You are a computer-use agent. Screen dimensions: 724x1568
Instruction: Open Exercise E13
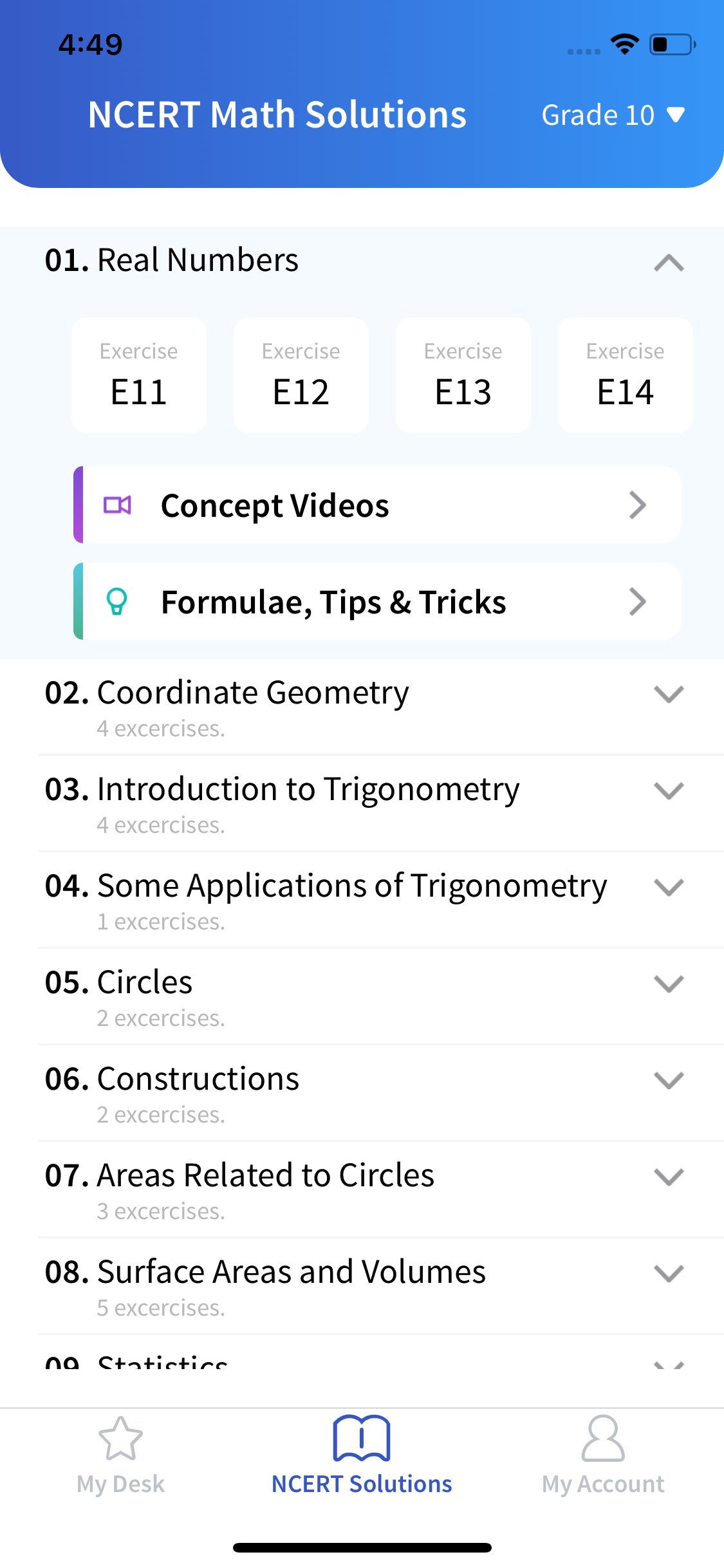click(x=463, y=375)
